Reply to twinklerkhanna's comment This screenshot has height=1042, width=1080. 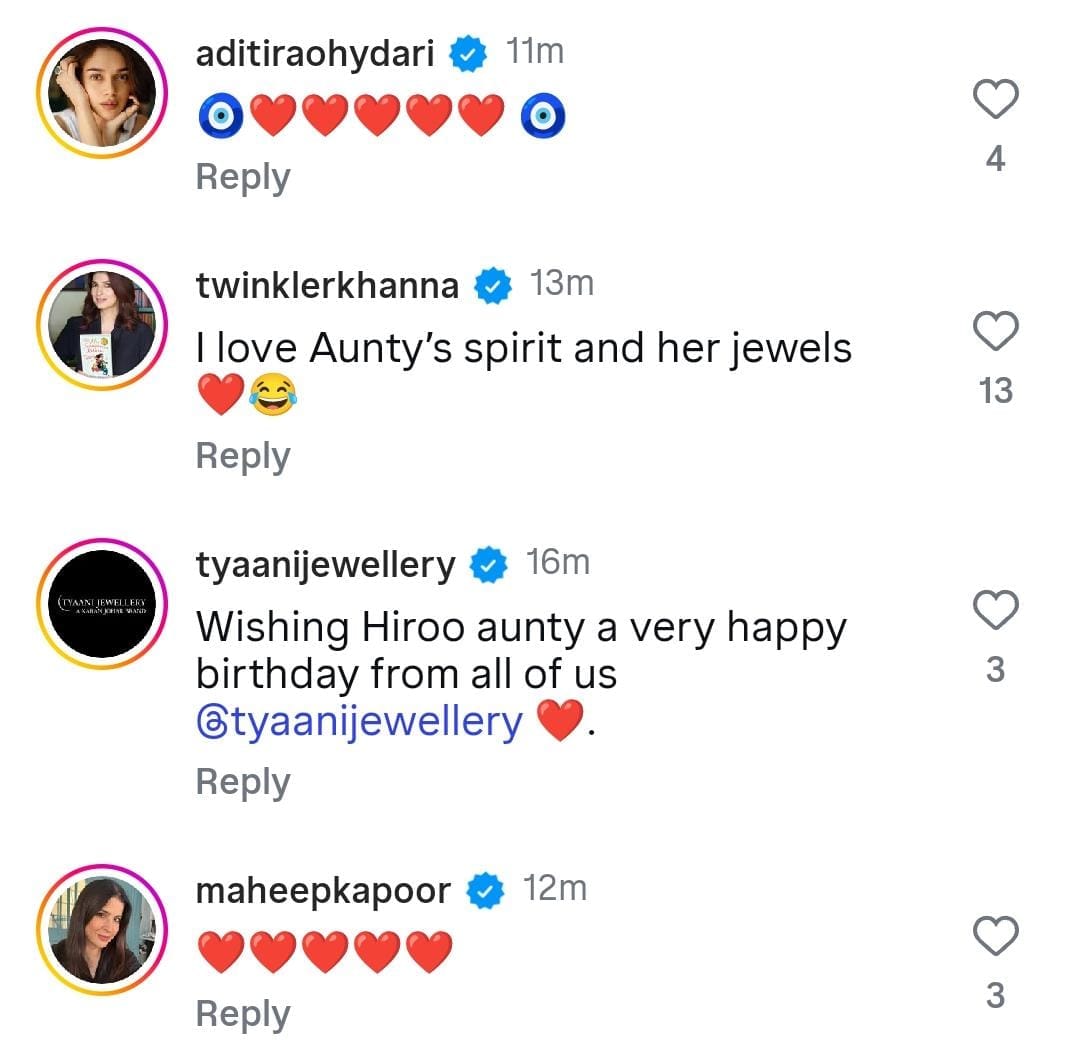pyautogui.click(x=243, y=456)
